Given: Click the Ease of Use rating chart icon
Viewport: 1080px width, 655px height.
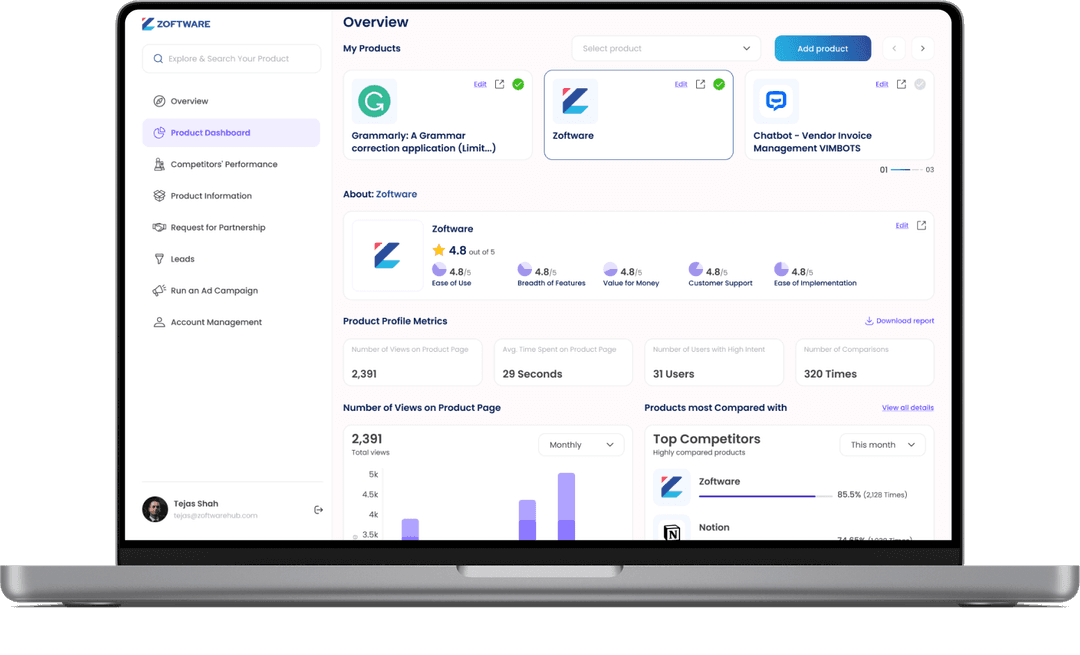Looking at the screenshot, I should coord(439,269).
